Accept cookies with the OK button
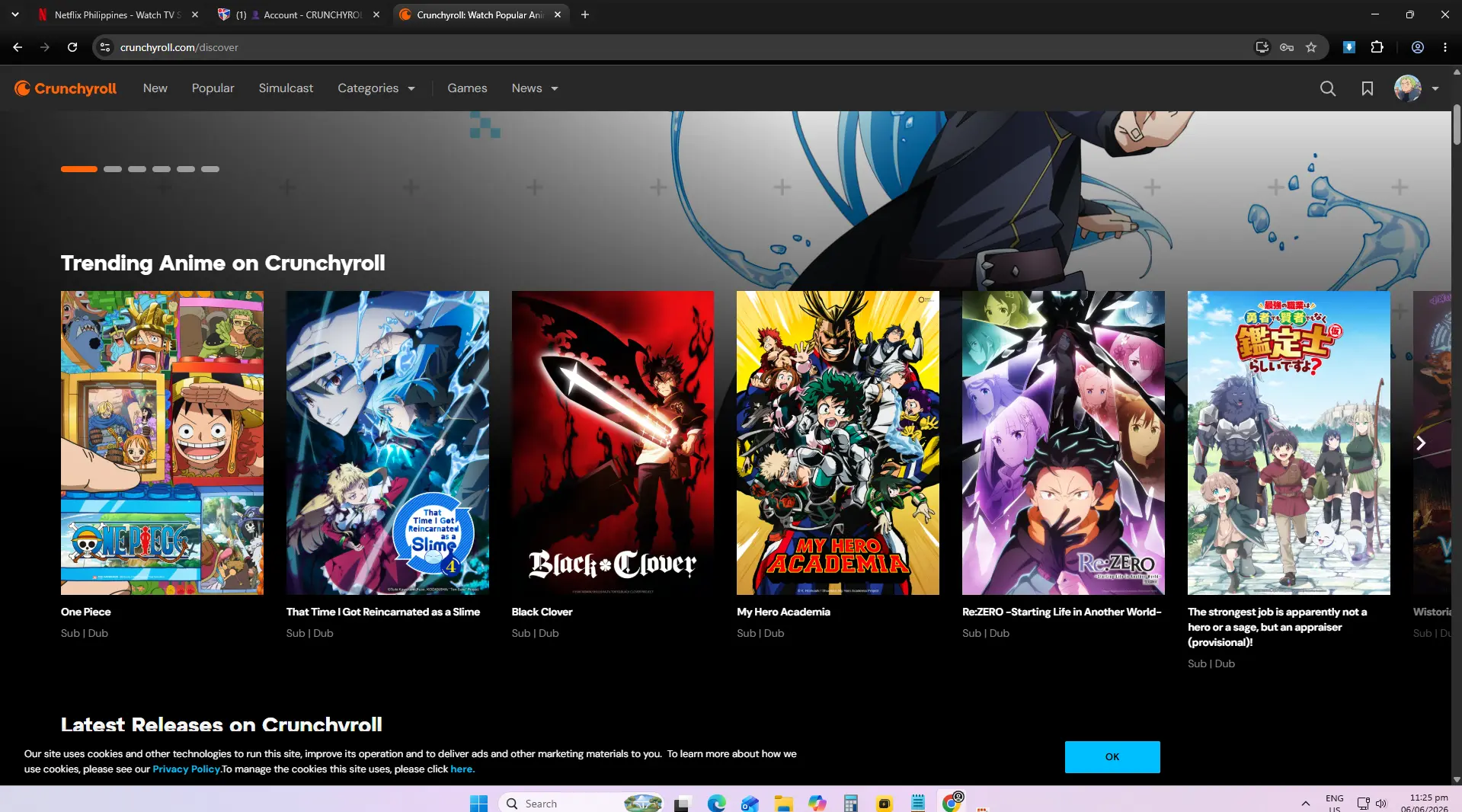1462x812 pixels. (x=1112, y=756)
